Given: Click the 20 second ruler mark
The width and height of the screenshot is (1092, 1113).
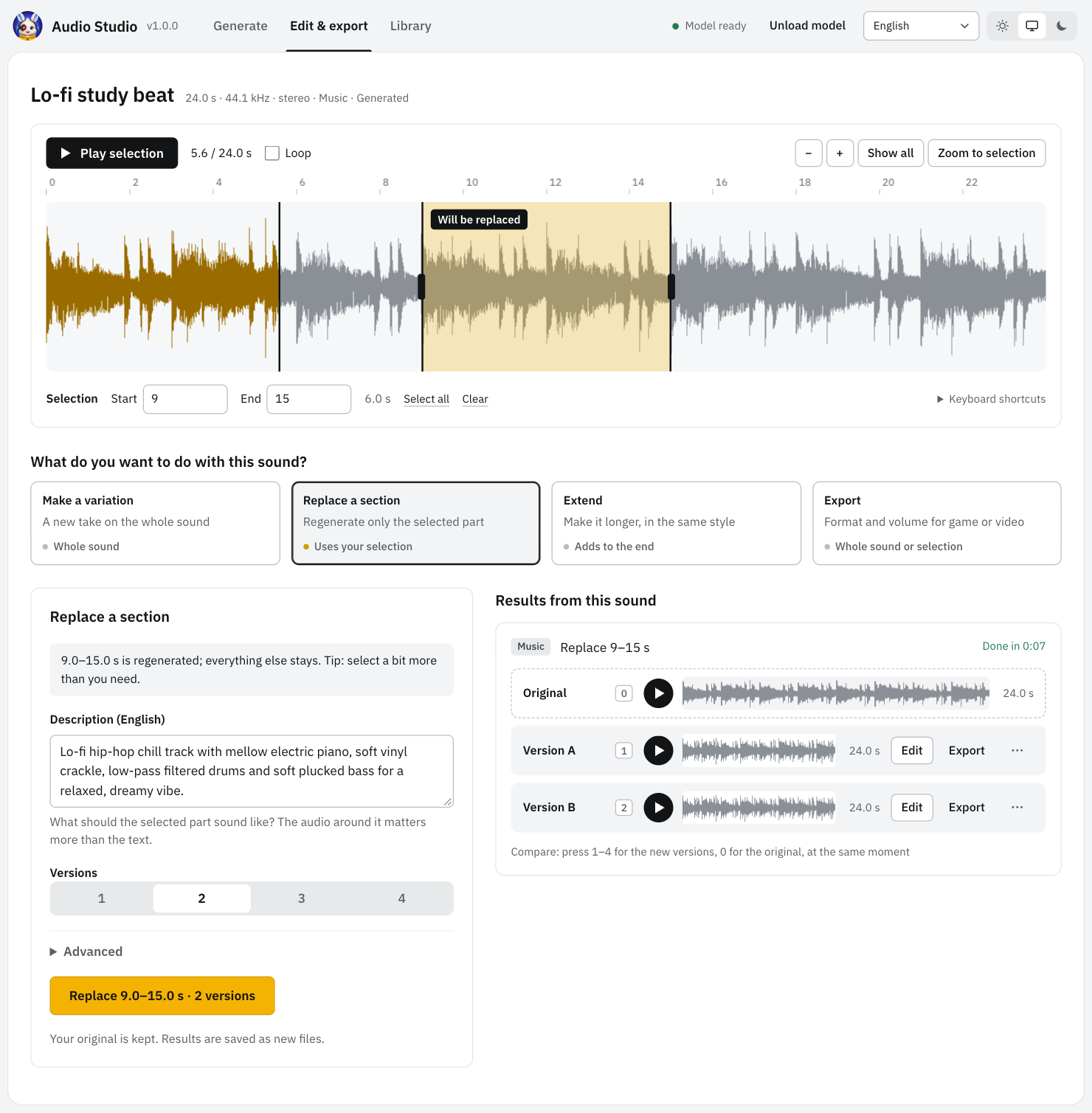Looking at the screenshot, I should pos(888,182).
